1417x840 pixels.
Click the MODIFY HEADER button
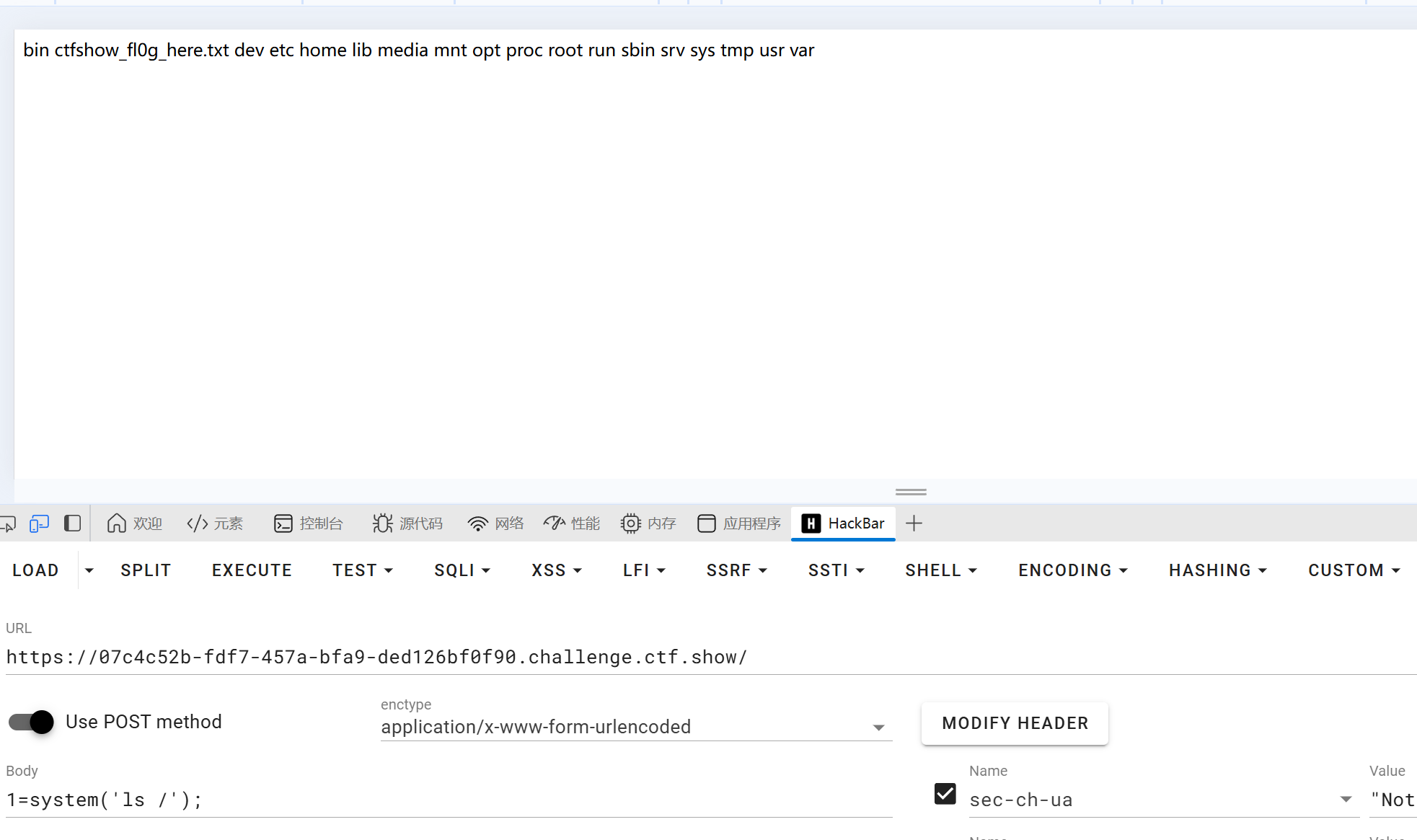1015,723
